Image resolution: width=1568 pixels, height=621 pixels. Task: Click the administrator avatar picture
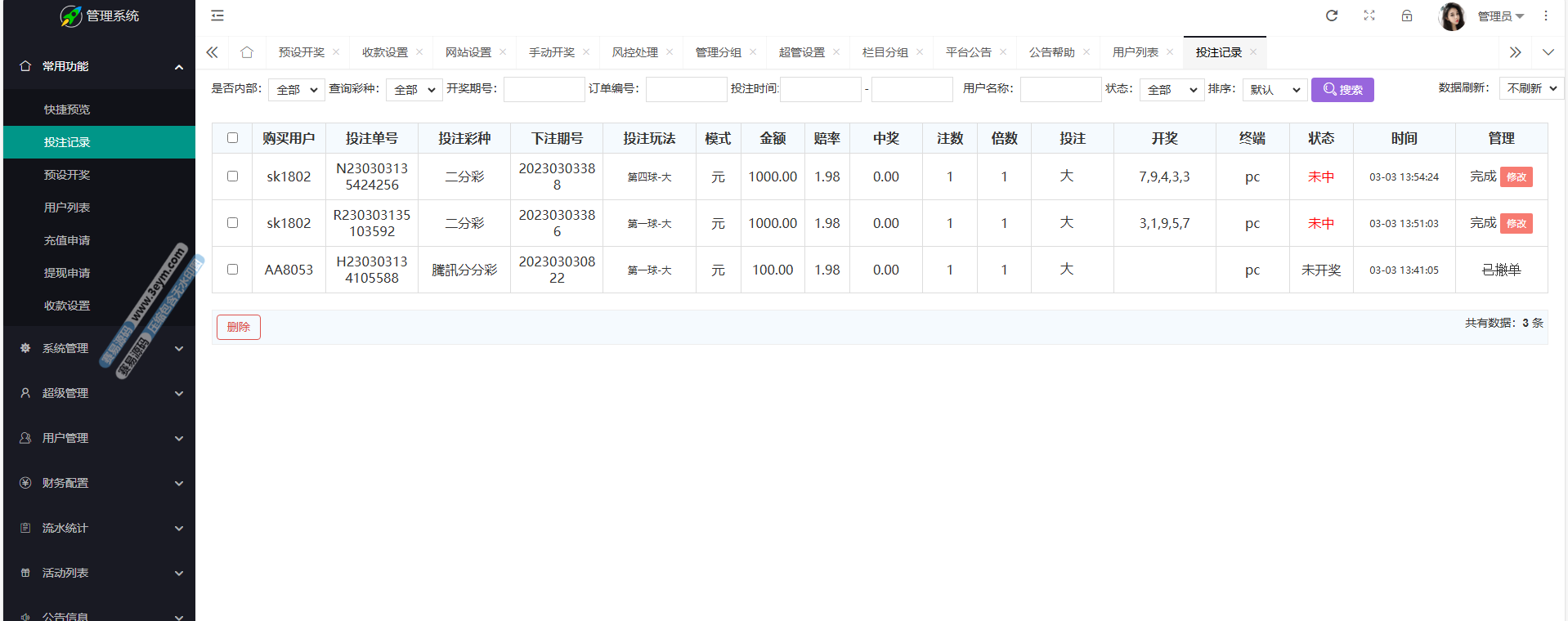[x=1451, y=16]
